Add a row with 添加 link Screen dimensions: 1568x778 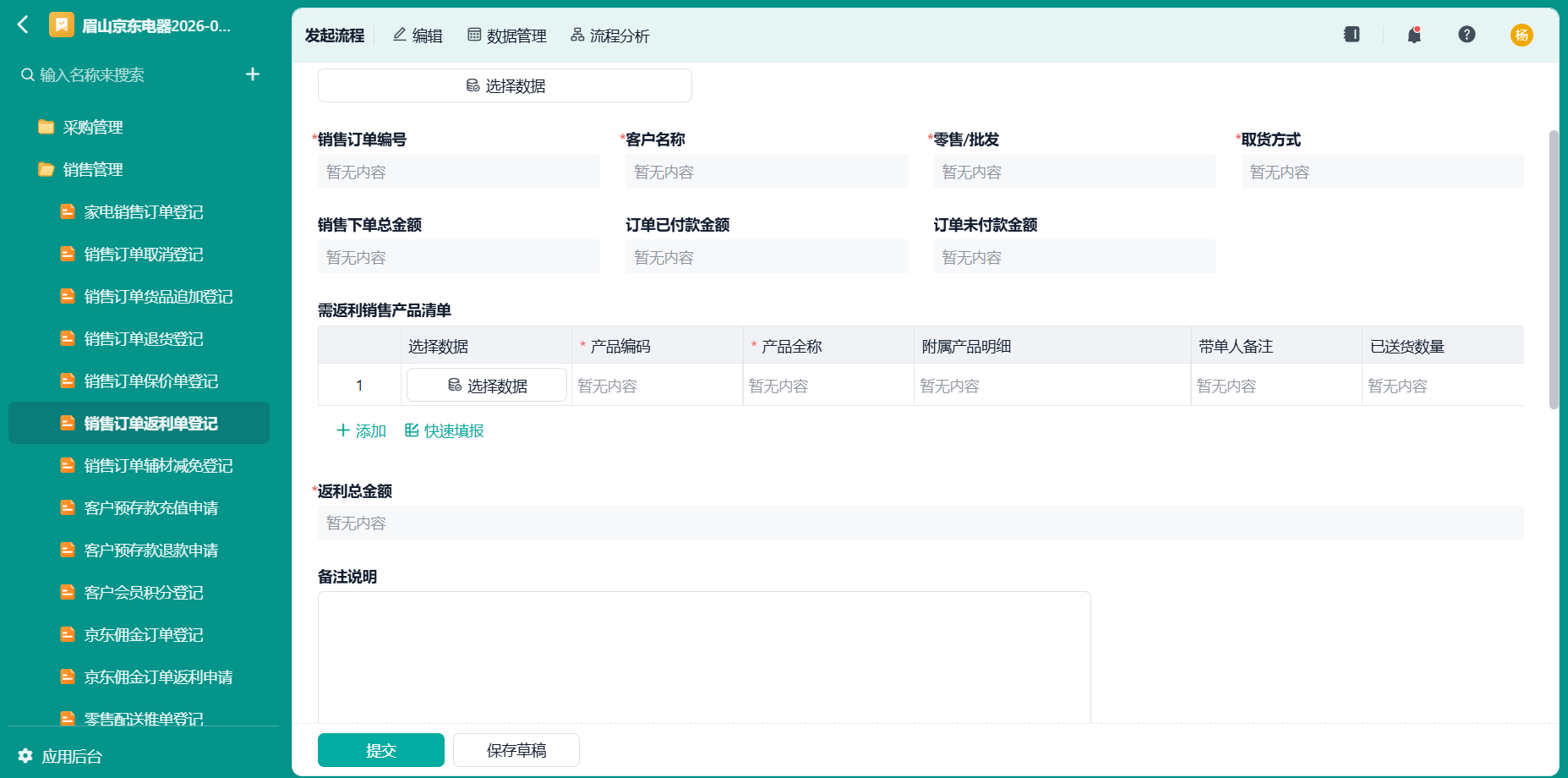click(361, 430)
